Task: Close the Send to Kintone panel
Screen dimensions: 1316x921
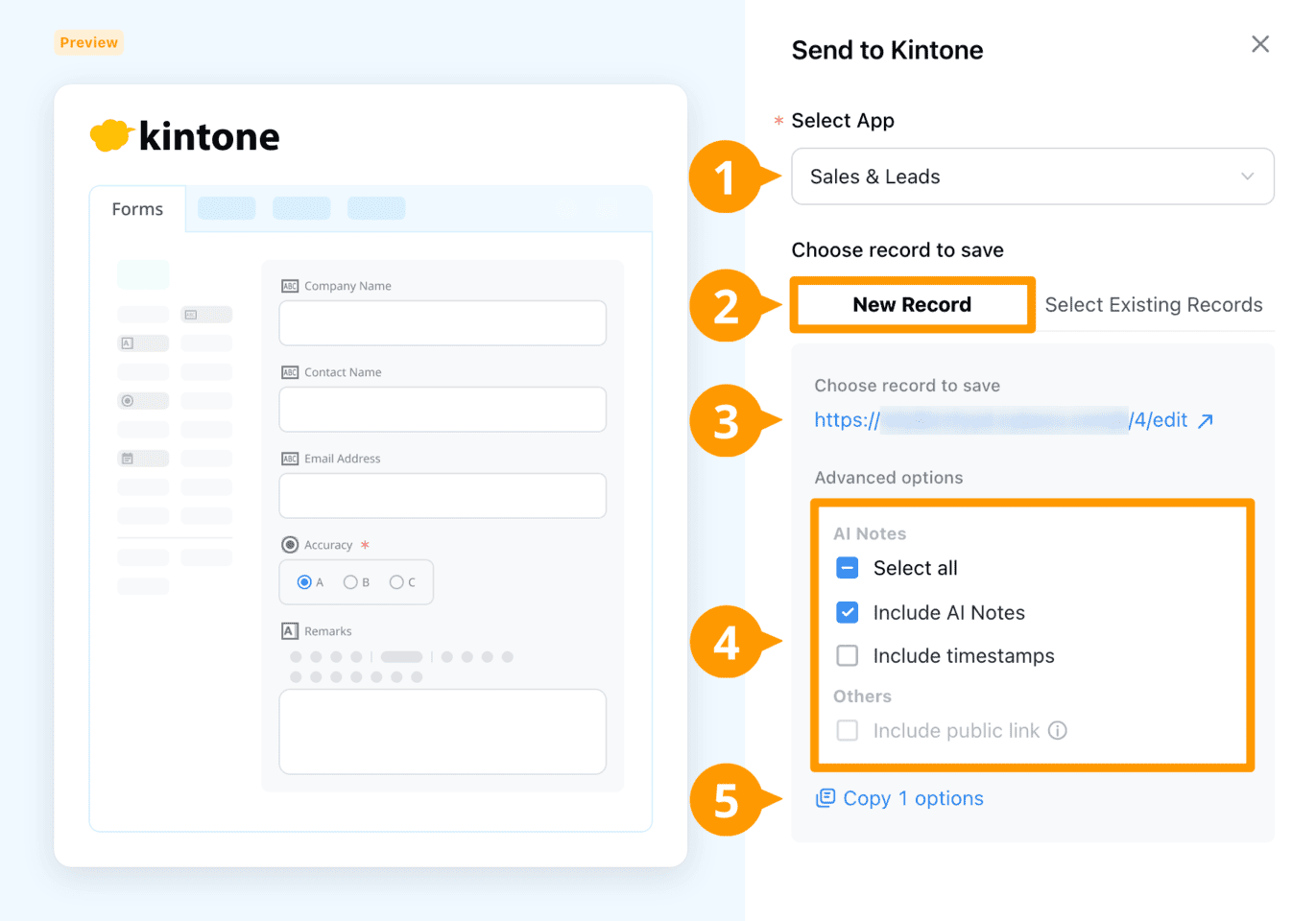Action: [1260, 44]
